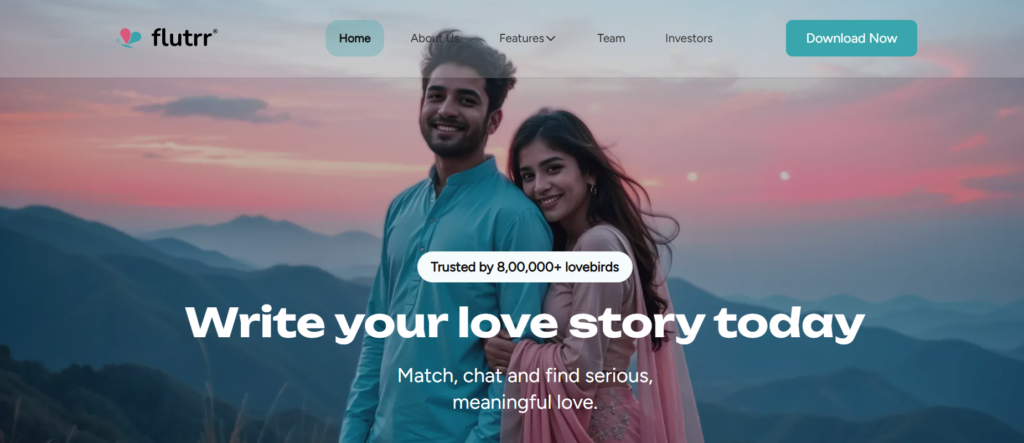Viewport: 1024px width, 443px height.
Task: Click the flutrr wordmark text
Action: pos(182,37)
